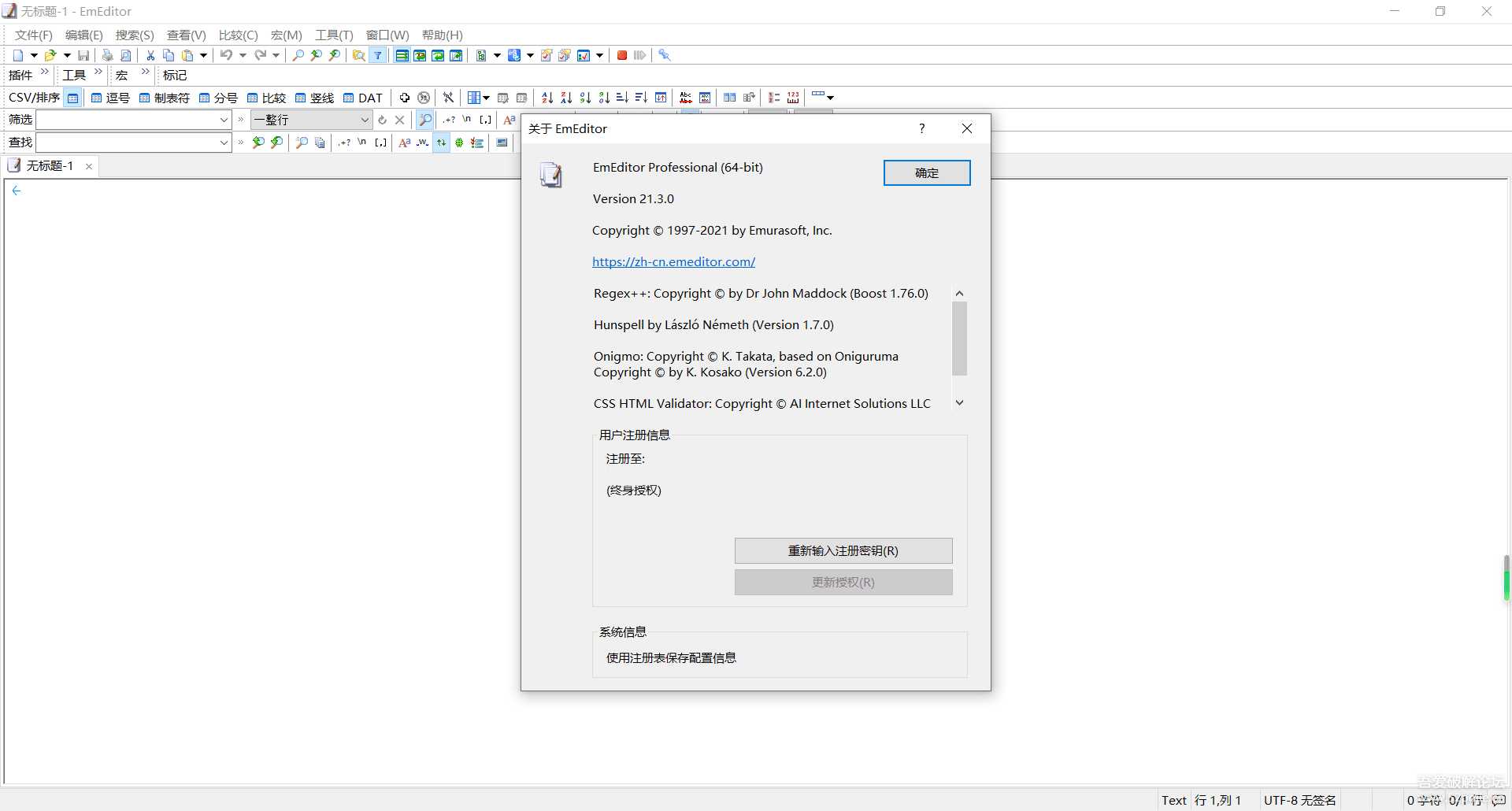Screen dimensions: 1512x811
Task: Click the Sort A to Z icon
Action: (547, 98)
